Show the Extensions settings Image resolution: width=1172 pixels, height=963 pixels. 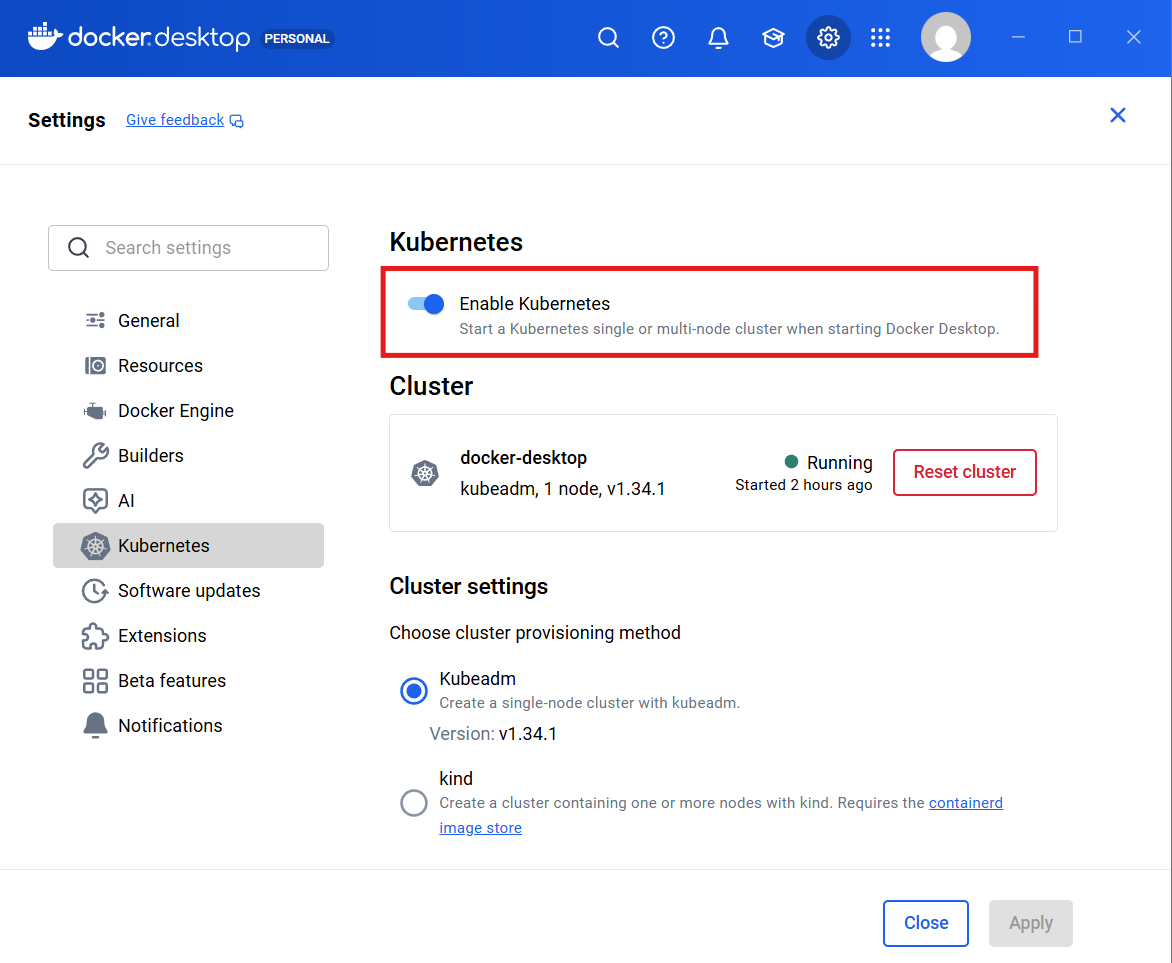188,636
